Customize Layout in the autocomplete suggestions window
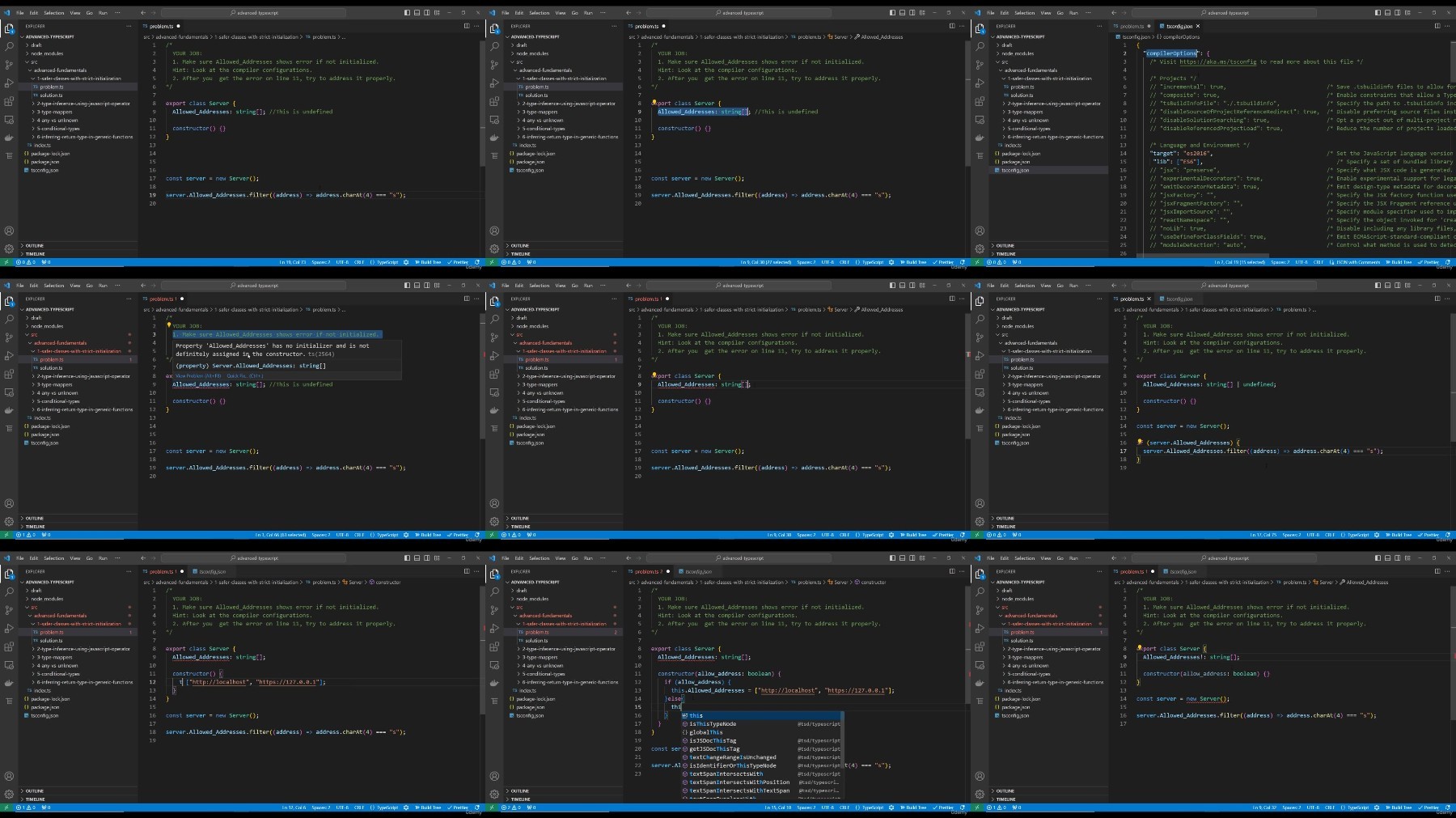The width and height of the screenshot is (1456, 818). point(922,558)
